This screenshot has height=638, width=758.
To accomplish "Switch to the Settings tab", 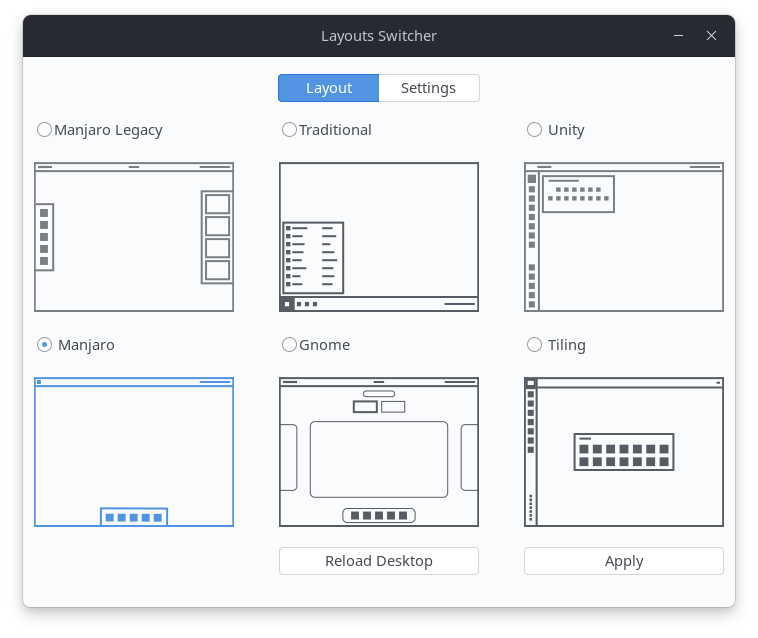I will click(429, 88).
